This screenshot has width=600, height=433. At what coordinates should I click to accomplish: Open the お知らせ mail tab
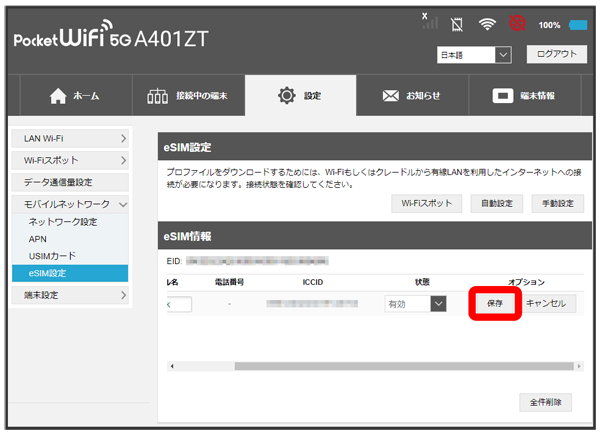click(x=411, y=97)
